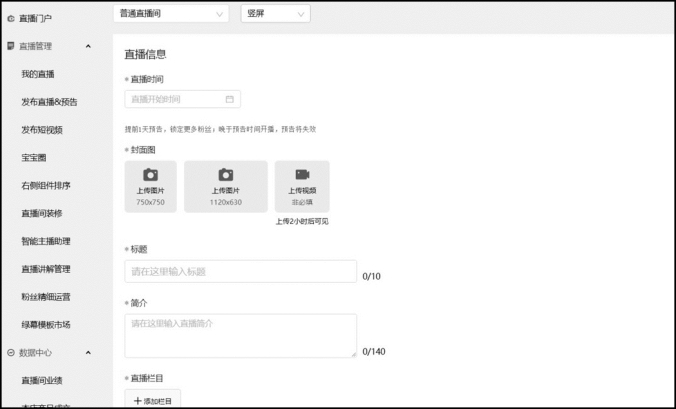Image resolution: width=676 pixels, height=409 pixels.
Task: Click the 提前1天预告 hint text
Action: pyautogui.click(x=220, y=129)
